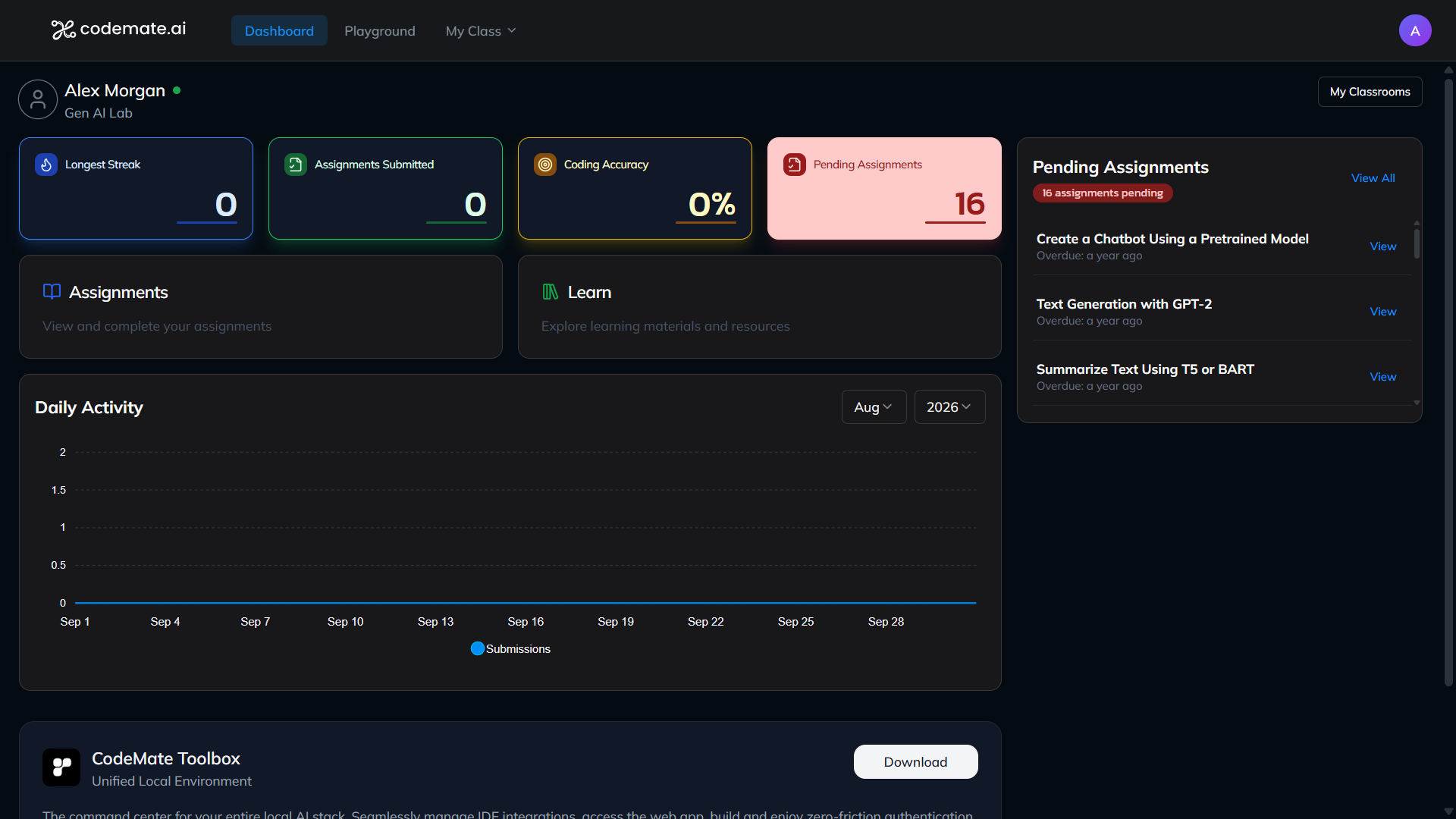1456x819 pixels.
Task: Click the pending assignments list scrollbar thumb
Action: [1417, 244]
